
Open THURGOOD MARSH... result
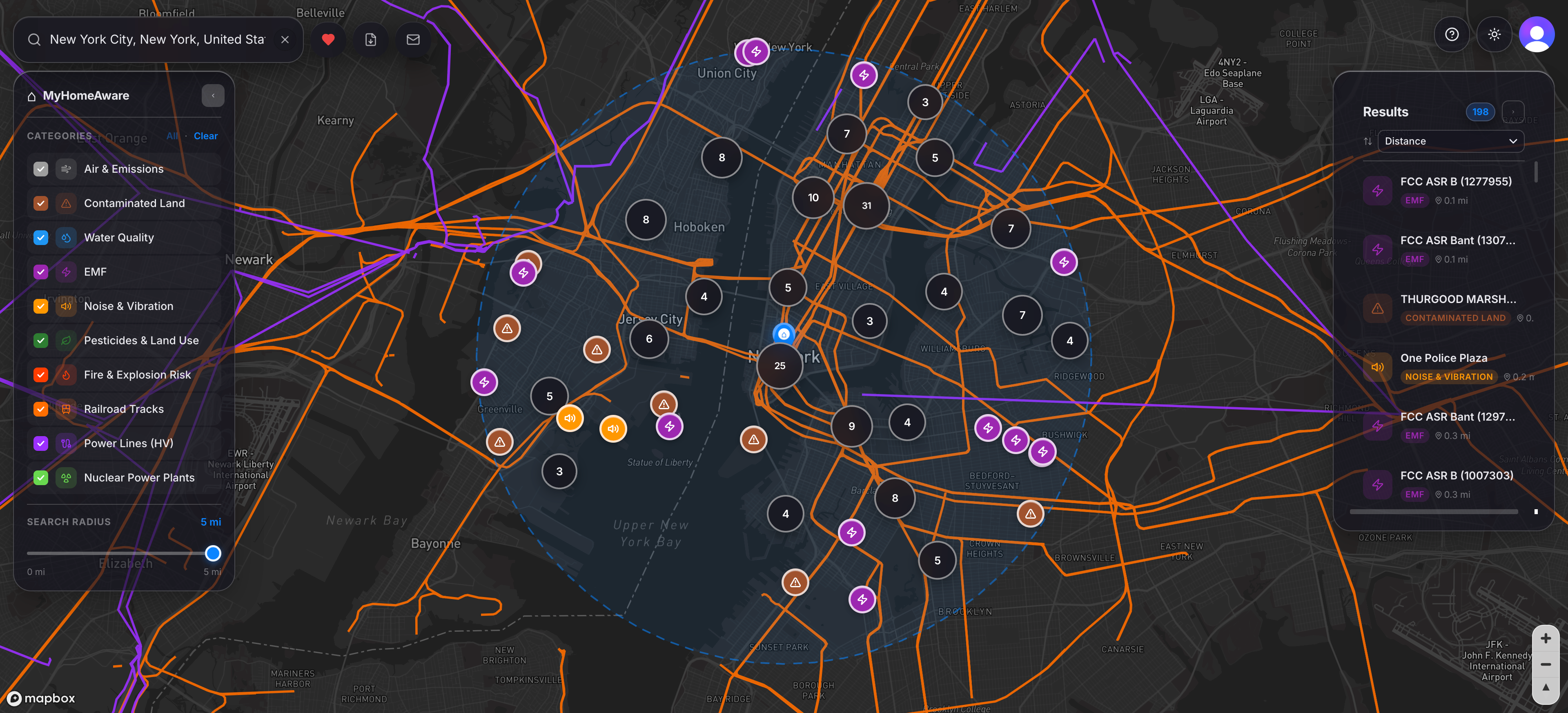pos(1444,308)
